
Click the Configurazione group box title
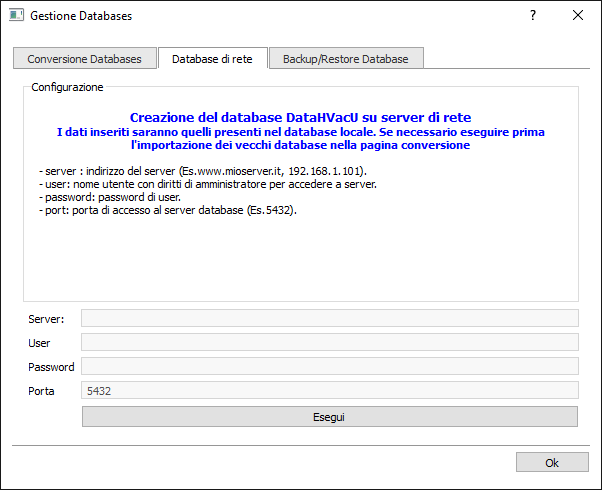(x=67, y=88)
